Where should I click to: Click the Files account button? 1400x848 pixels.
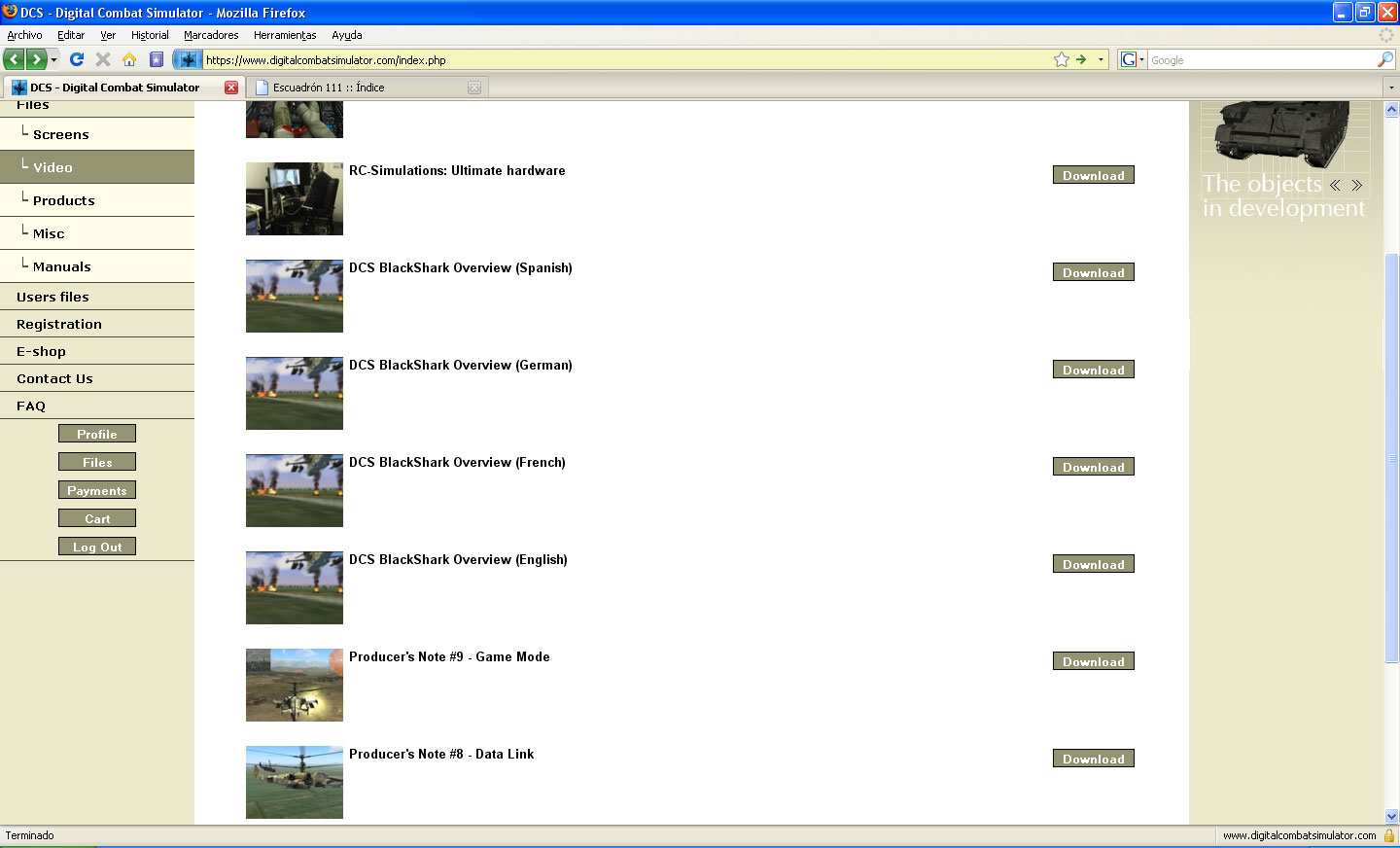(x=97, y=462)
